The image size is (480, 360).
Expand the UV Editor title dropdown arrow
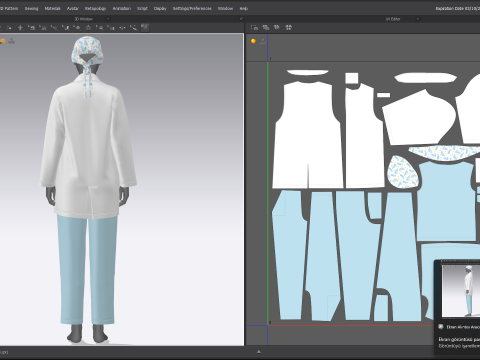click(417, 19)
